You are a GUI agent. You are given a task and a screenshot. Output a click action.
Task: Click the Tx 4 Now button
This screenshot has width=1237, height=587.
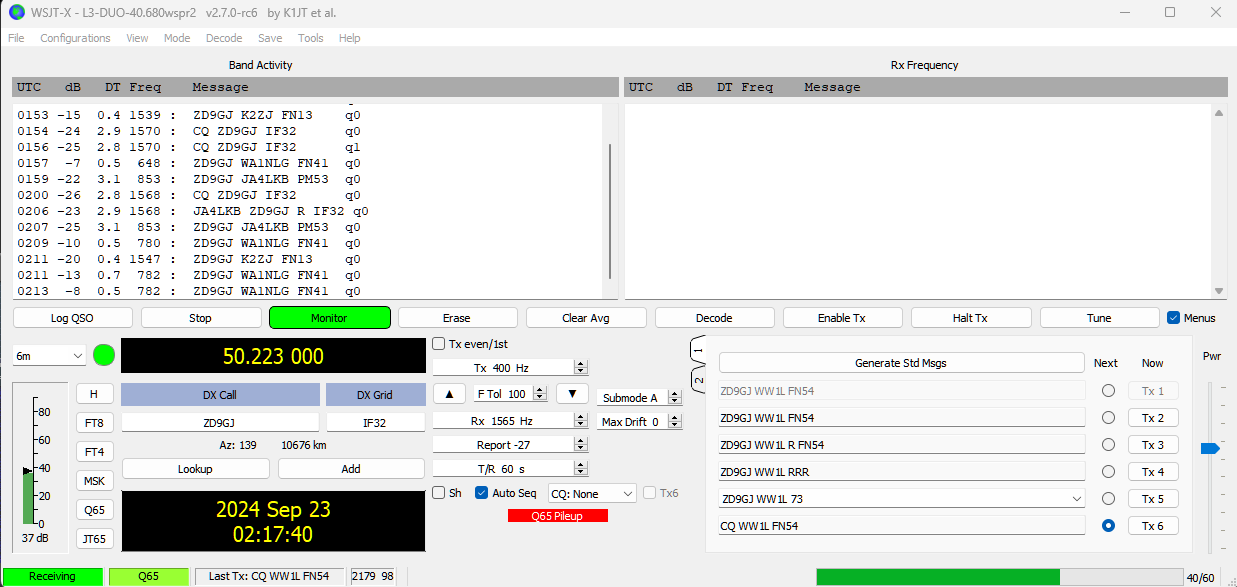(x=1153, y=472)
